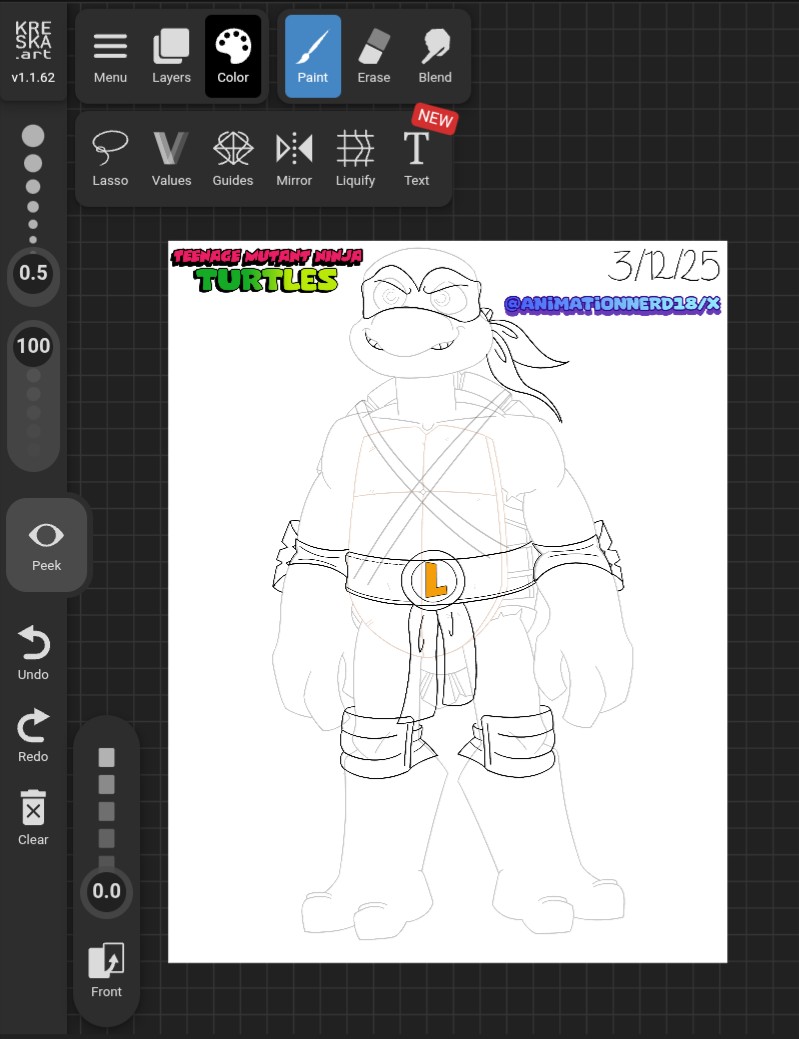Open the Layers panel
Screen dimensions: 799x1039
[x=171, y=56]
